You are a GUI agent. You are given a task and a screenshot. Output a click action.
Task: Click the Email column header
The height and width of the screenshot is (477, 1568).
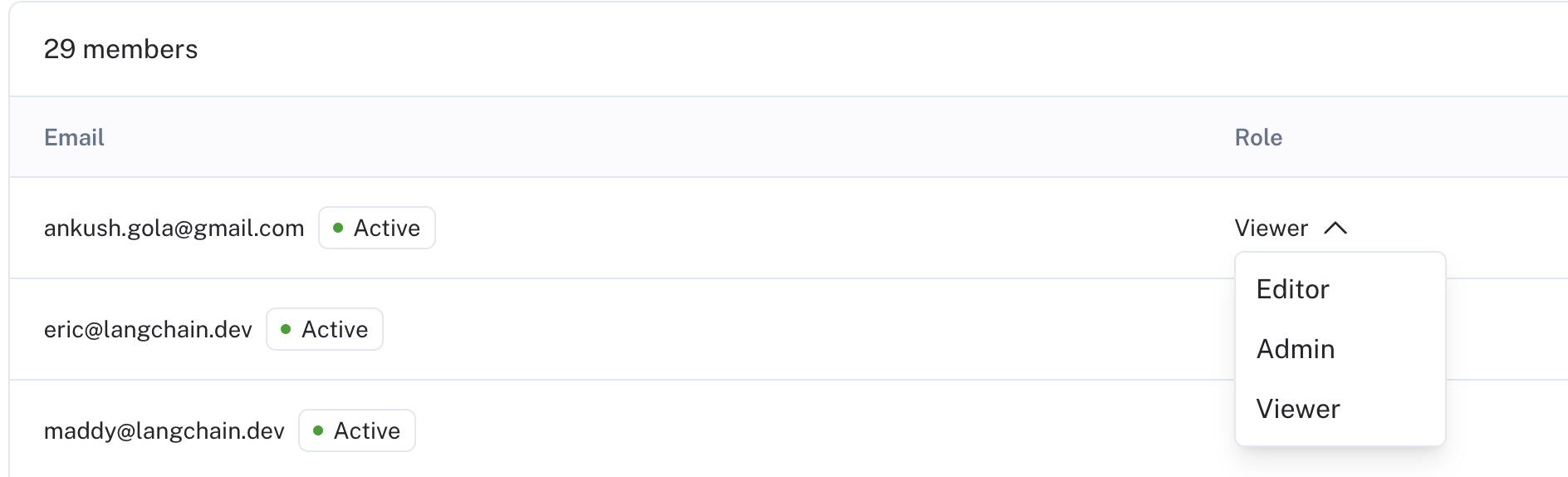point(74,137)
